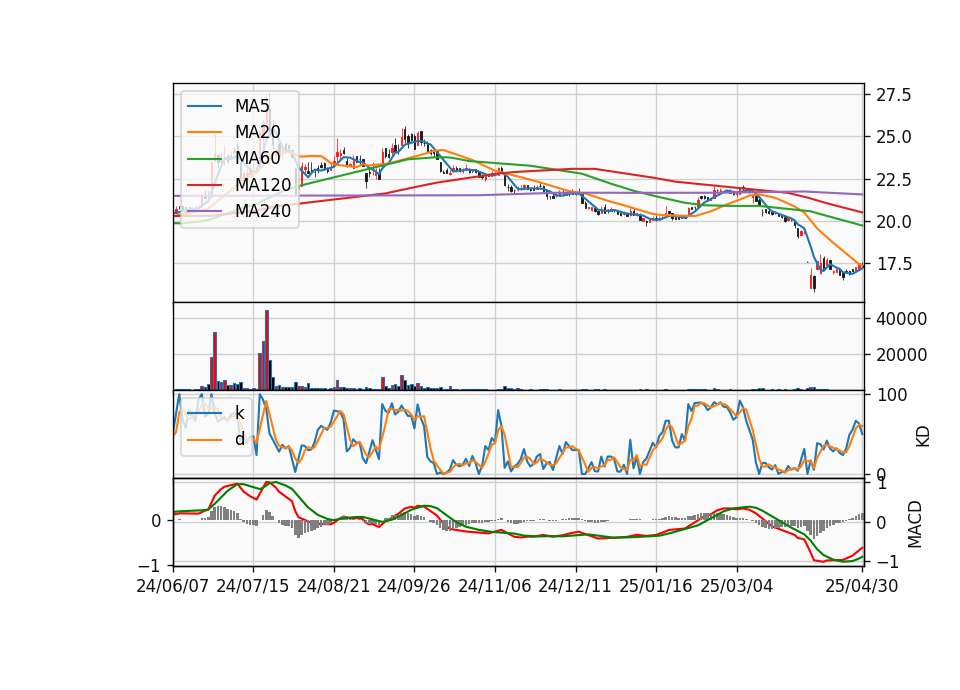Screen dimensions: 960x690
Task: Click the 24/06/07 date label
Action: [173, 587]
